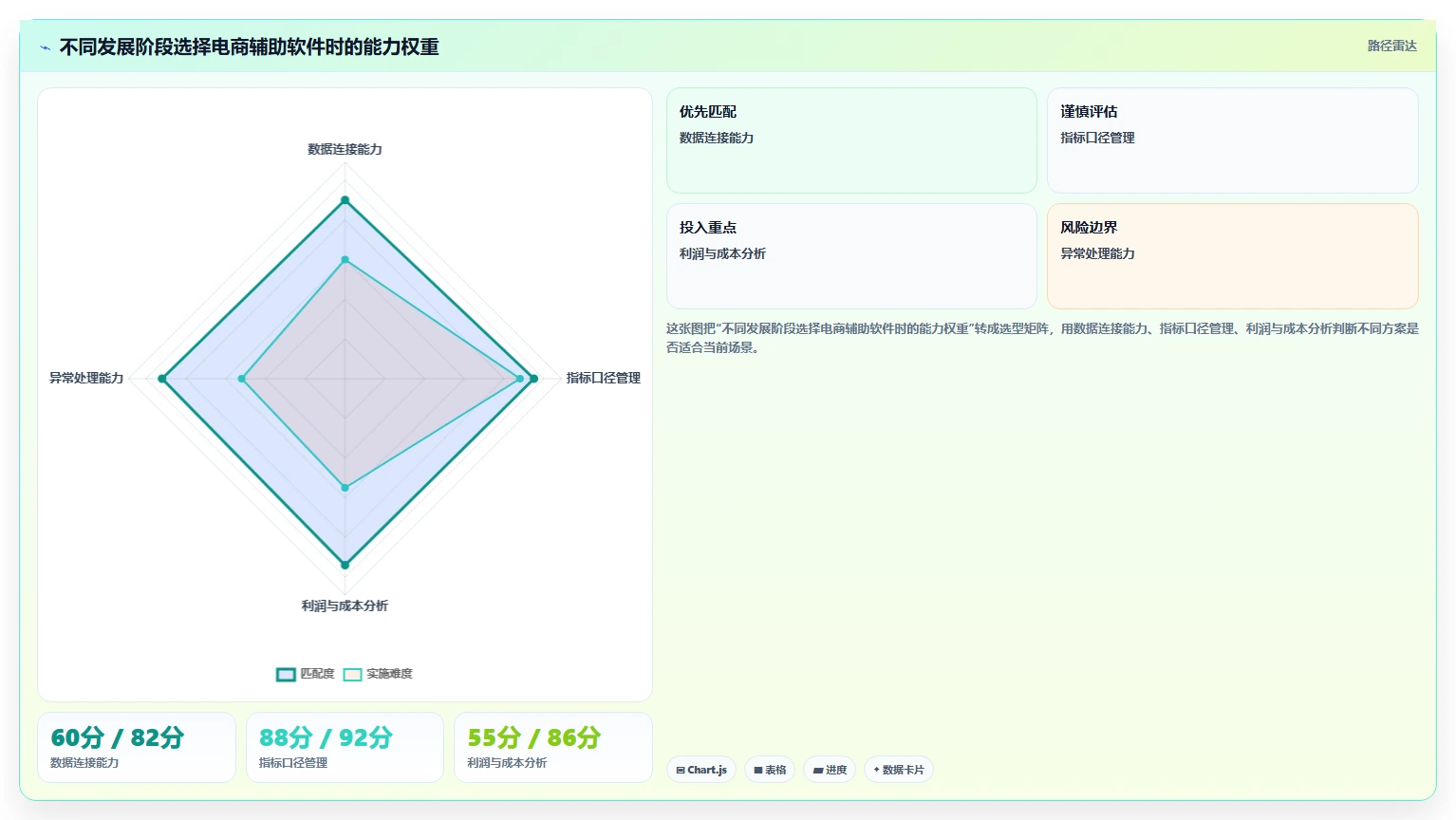Click 实施难度 data point on 数据连接能力 axis
The height and width of the screenshot is (820, 1456).
click(x=345, y=259)
